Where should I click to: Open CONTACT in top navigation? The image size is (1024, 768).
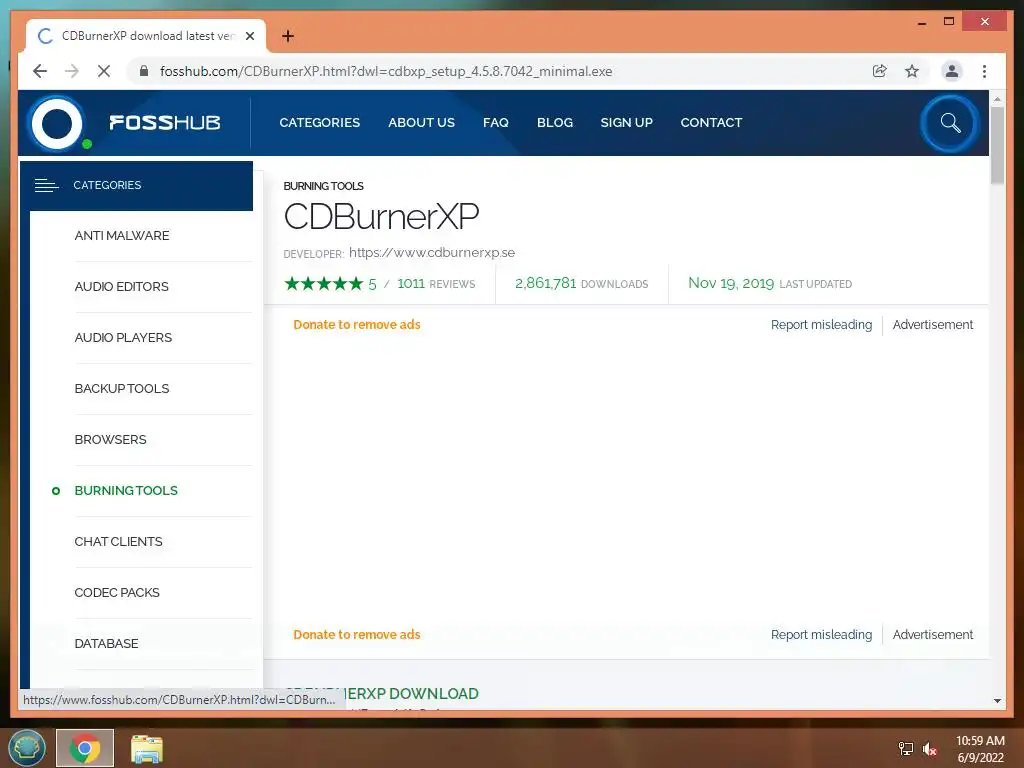point(711,123)
